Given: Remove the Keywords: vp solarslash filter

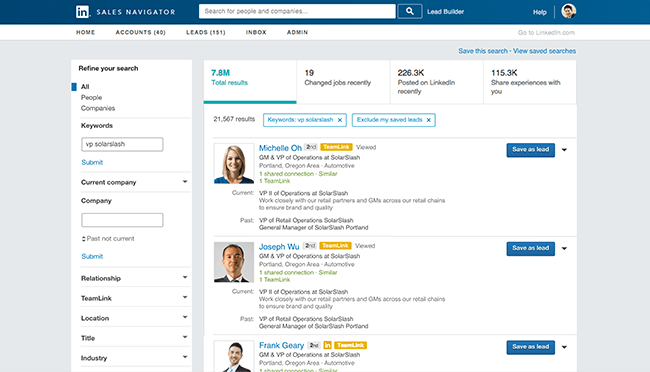Looking at the screenshot, I should [340, 120].
